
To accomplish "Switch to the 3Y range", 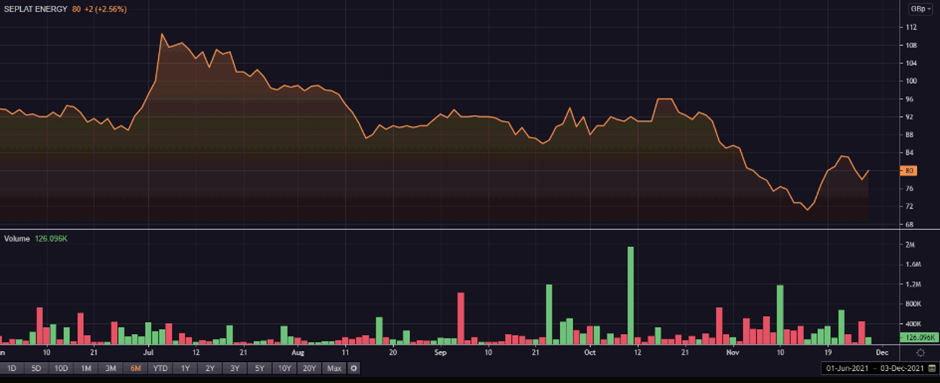I will click(x=234, y=368).
